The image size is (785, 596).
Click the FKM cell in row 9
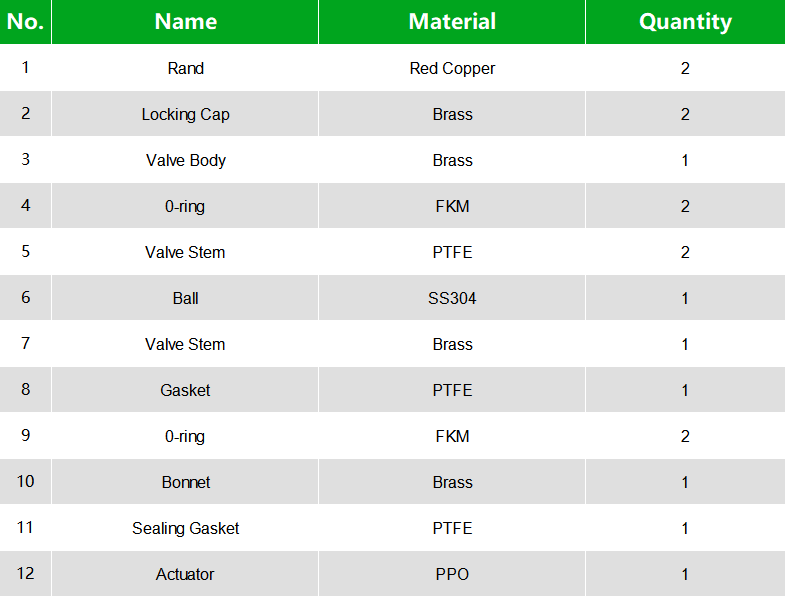(452, 436)
